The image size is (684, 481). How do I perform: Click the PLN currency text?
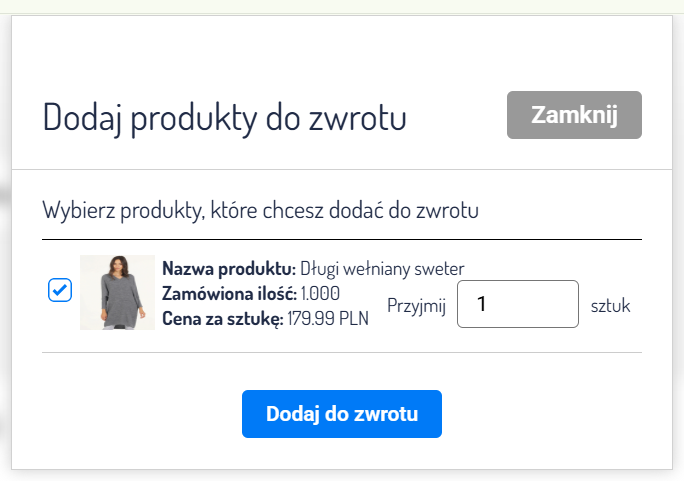[354, 320]
